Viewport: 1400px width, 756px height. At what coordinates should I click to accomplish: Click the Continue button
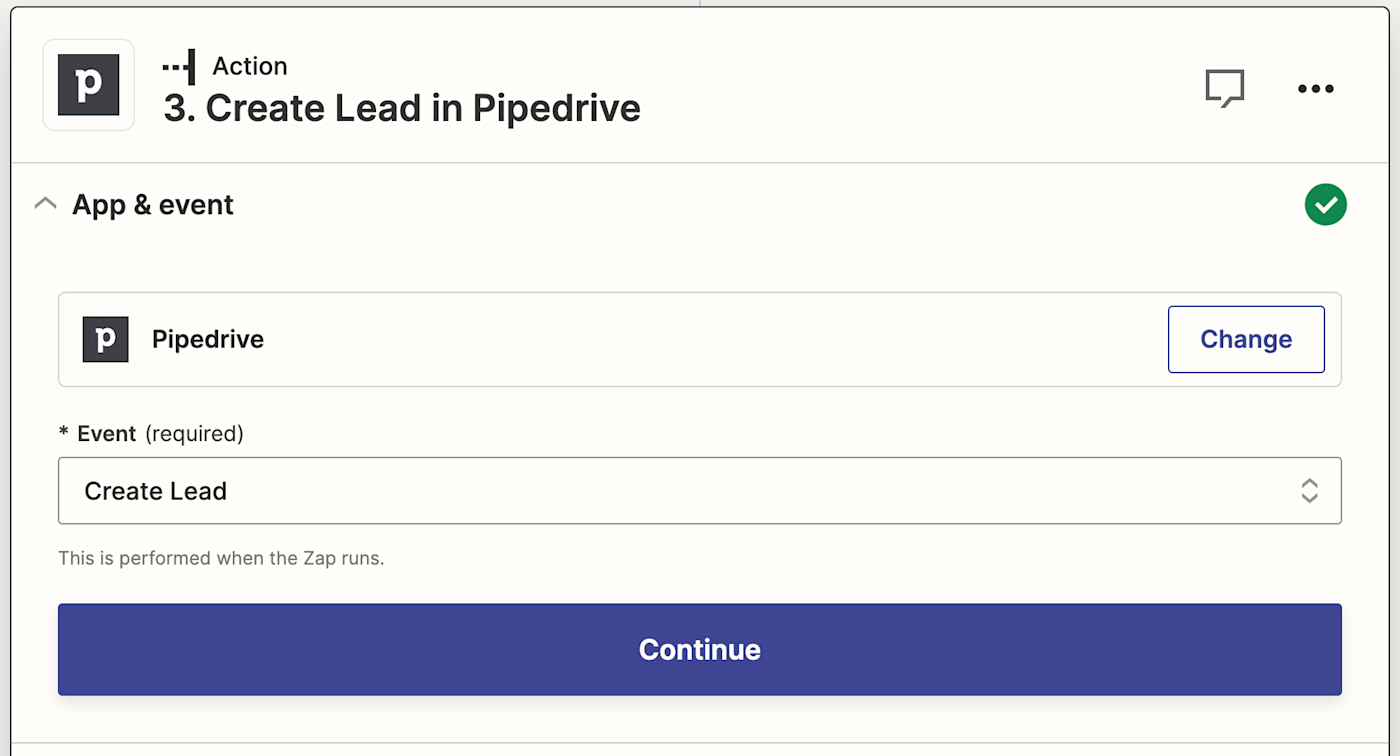coord(699,649)
